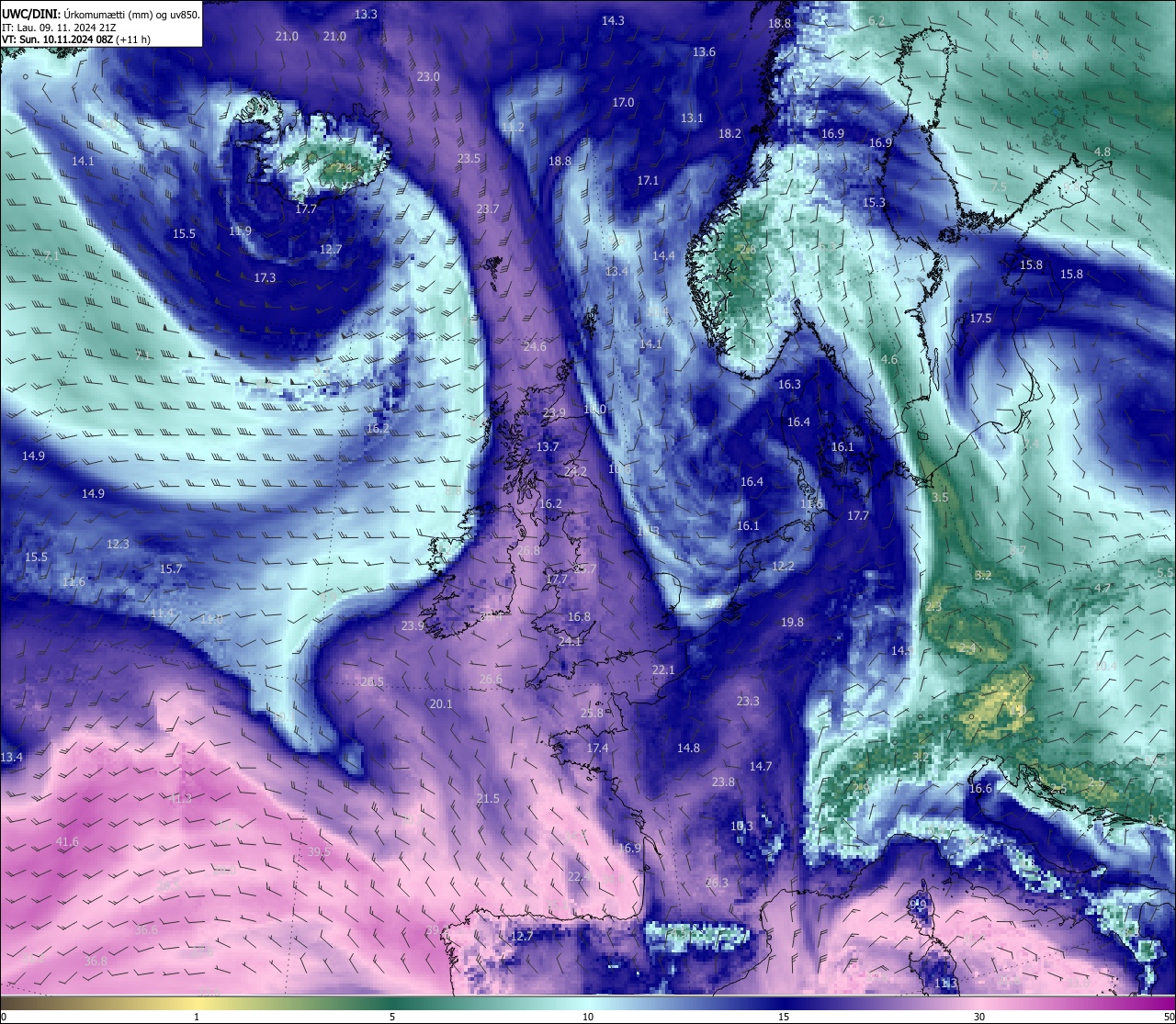Click the map value 17.4
Screen dimensions: 1176x1024
[x=597, y=748]
